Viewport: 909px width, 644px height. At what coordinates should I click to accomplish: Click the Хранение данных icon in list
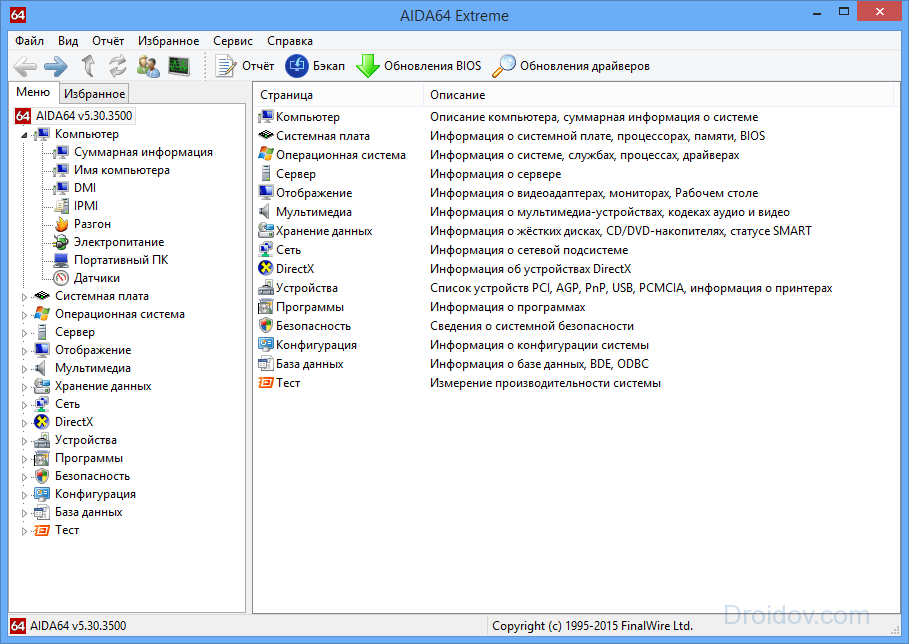(x=266, y=231)
